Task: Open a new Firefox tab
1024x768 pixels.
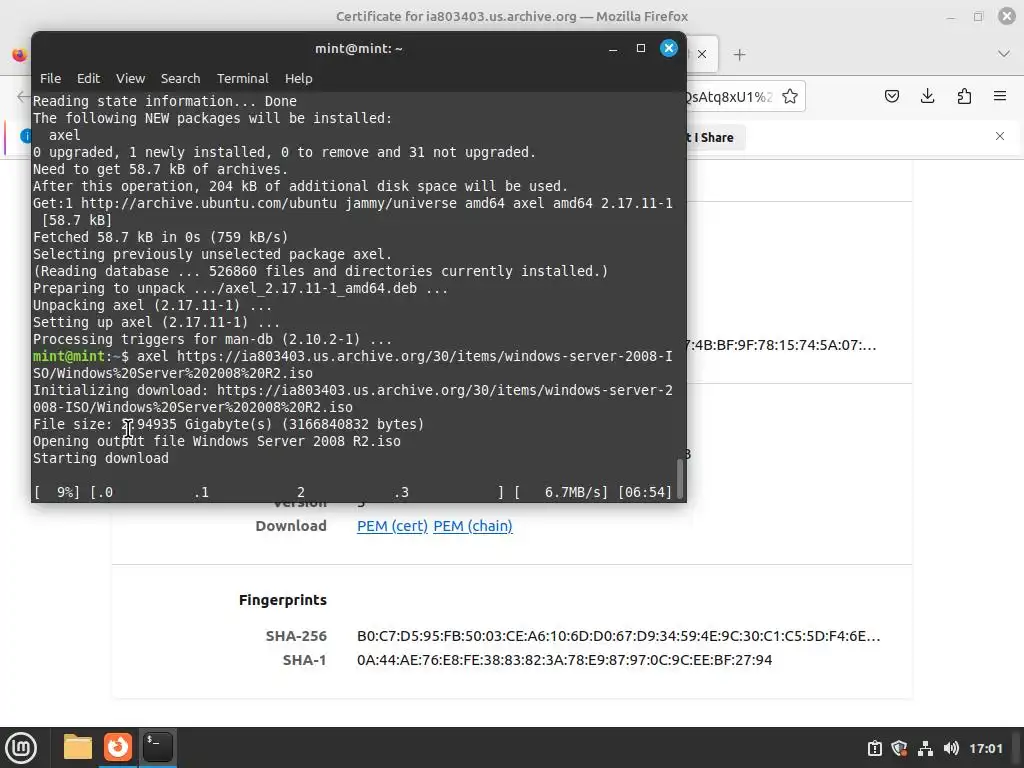Action: pyautogui.click(x=739, y=55)
